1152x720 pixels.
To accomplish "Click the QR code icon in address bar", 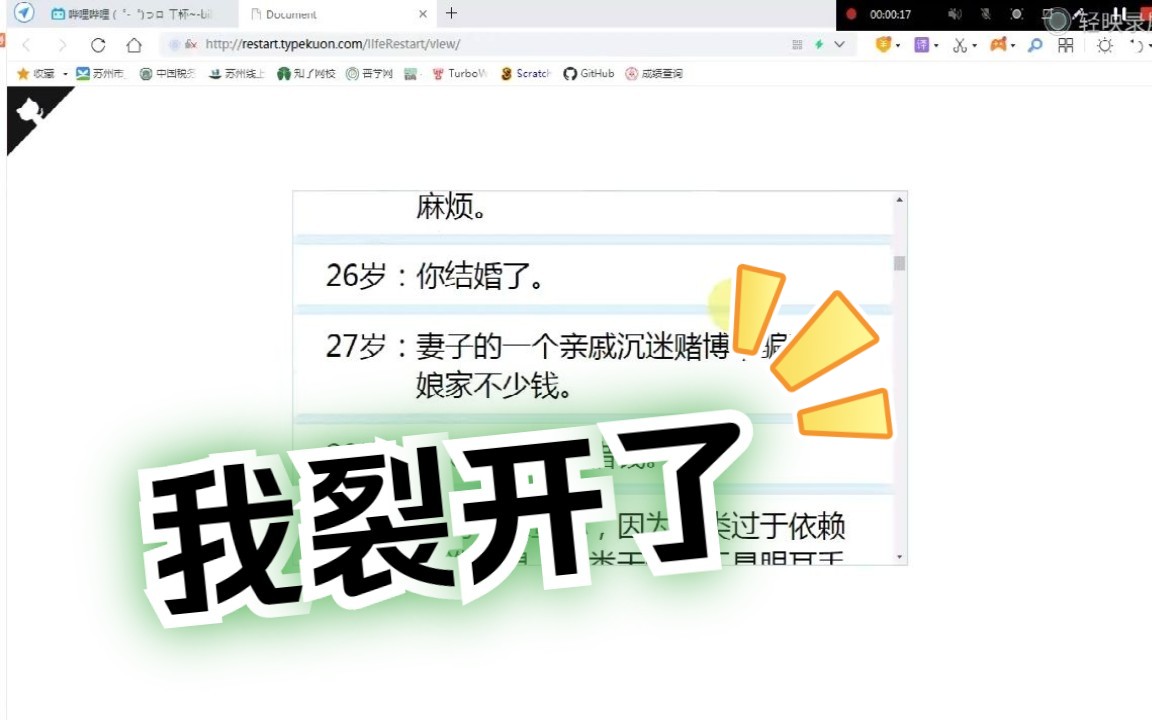I will [x=797, y=44].
